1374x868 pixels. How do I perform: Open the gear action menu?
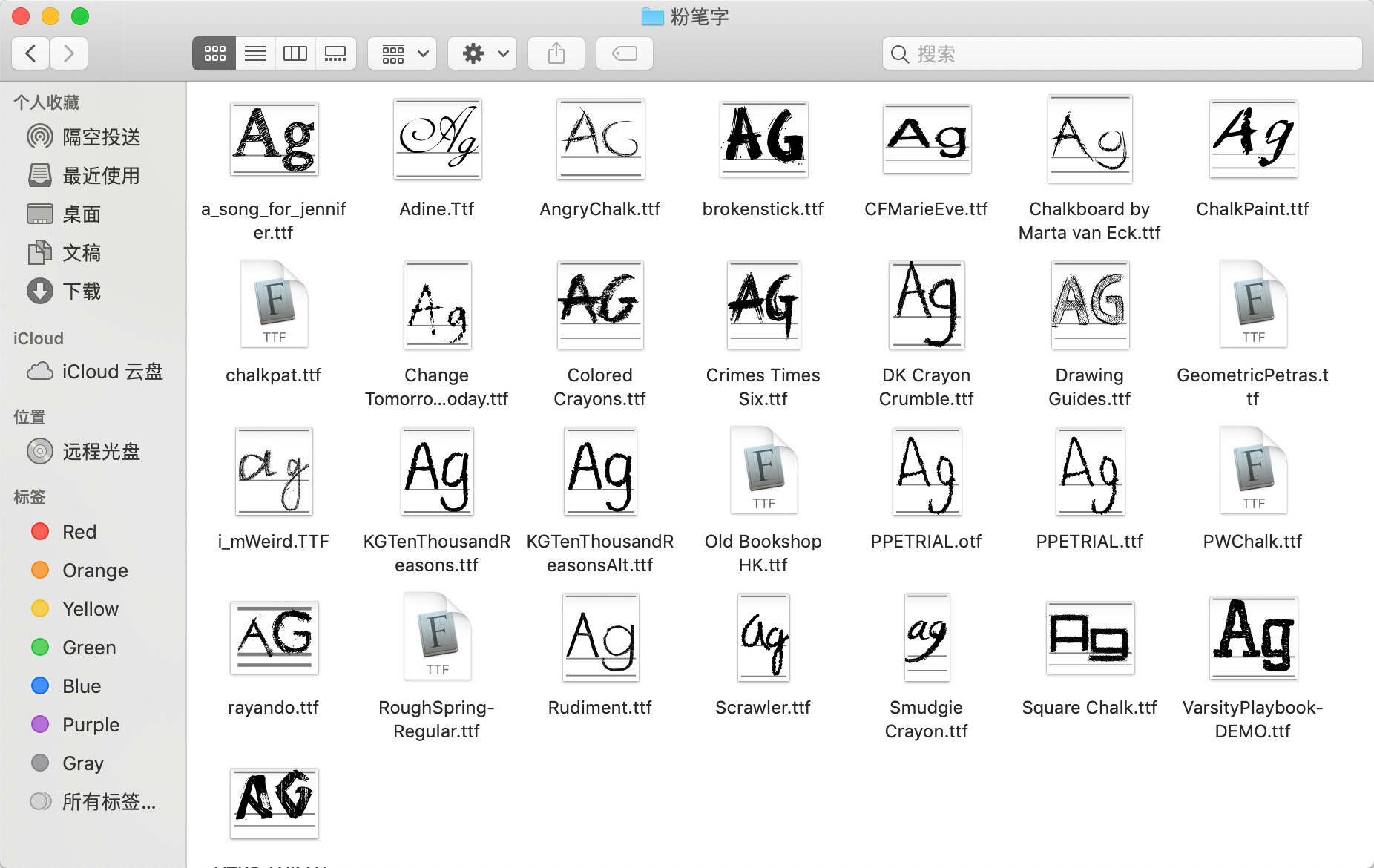tap(483, 53)
